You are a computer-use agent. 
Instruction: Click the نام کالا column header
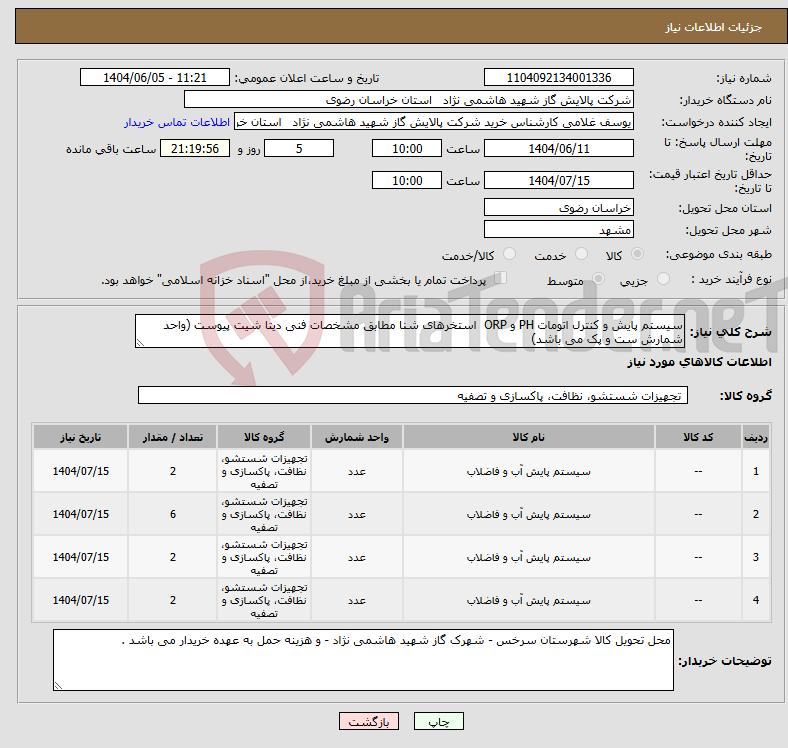coord(529,437)
